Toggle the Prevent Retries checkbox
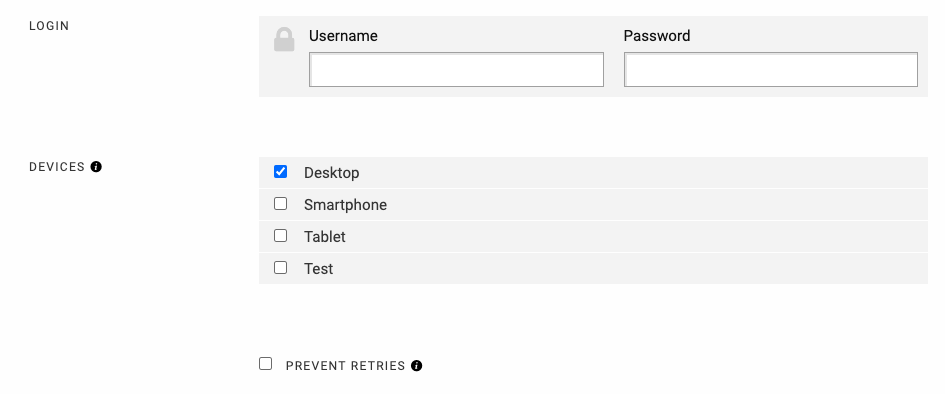Screen dimensions: 945x394 [x=265, y=364]
